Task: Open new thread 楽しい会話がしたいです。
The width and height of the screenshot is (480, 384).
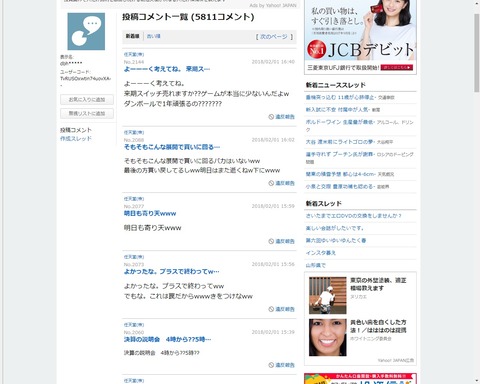Action: (x=335, y=228)
